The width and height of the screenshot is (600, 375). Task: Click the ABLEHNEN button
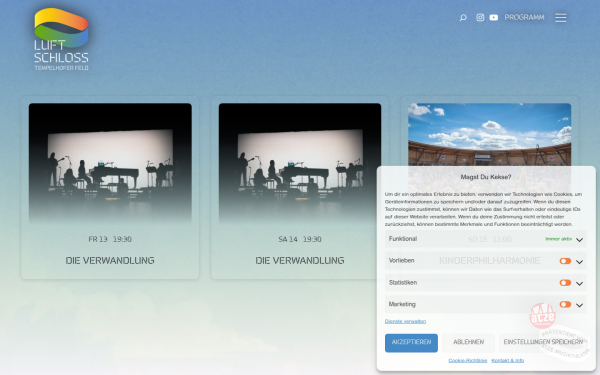(x=468, y=342)
